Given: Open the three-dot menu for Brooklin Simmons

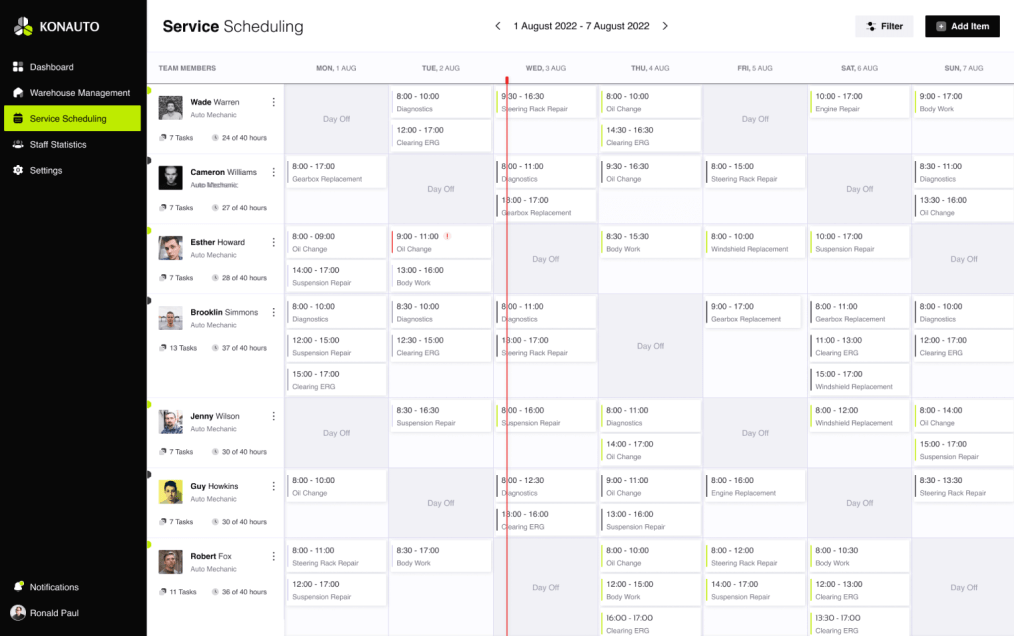Looking at the screenshot, I should [x=274, y=312].
